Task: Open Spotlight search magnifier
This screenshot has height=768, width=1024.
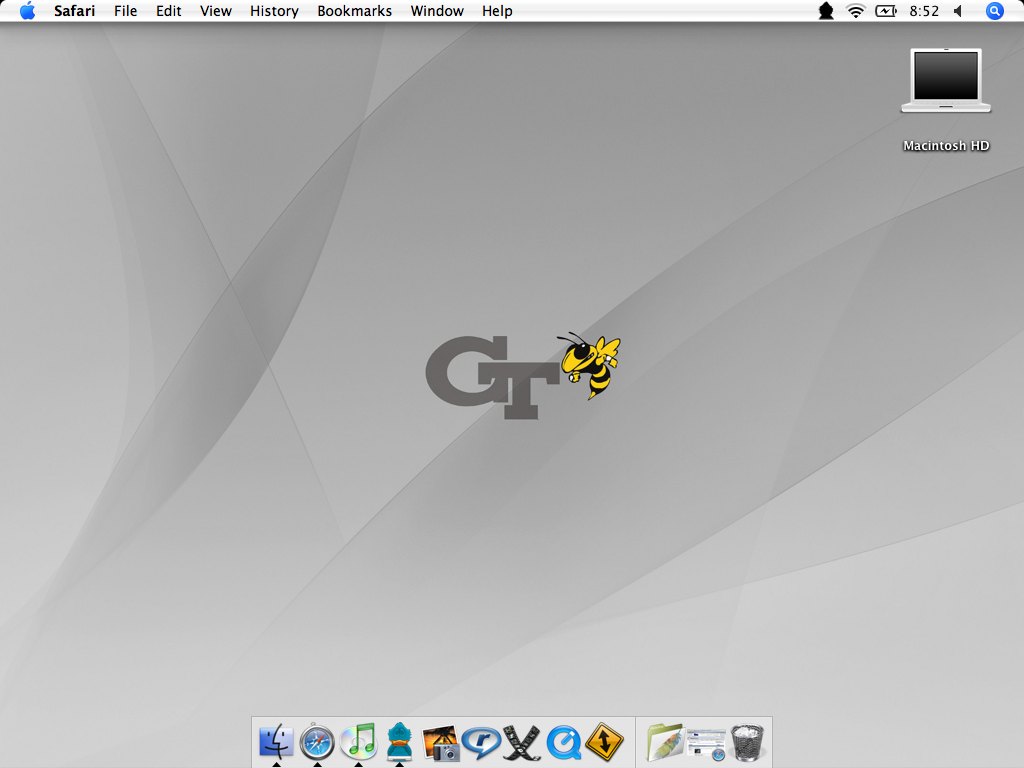Action: [995, 11]
